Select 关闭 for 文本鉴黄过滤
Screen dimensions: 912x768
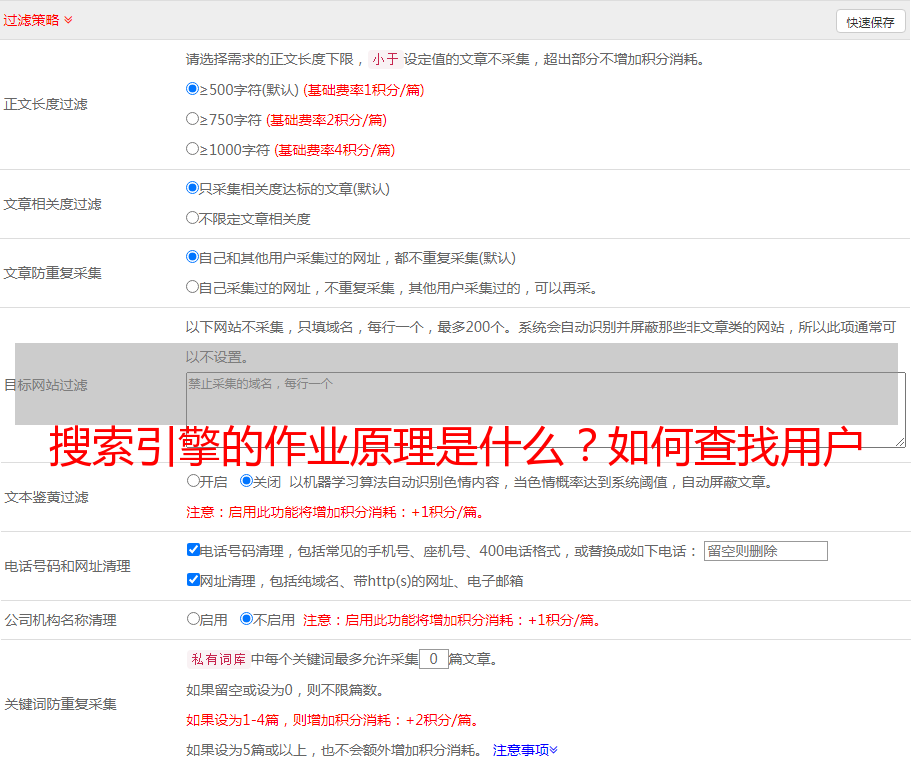point(246,481)
